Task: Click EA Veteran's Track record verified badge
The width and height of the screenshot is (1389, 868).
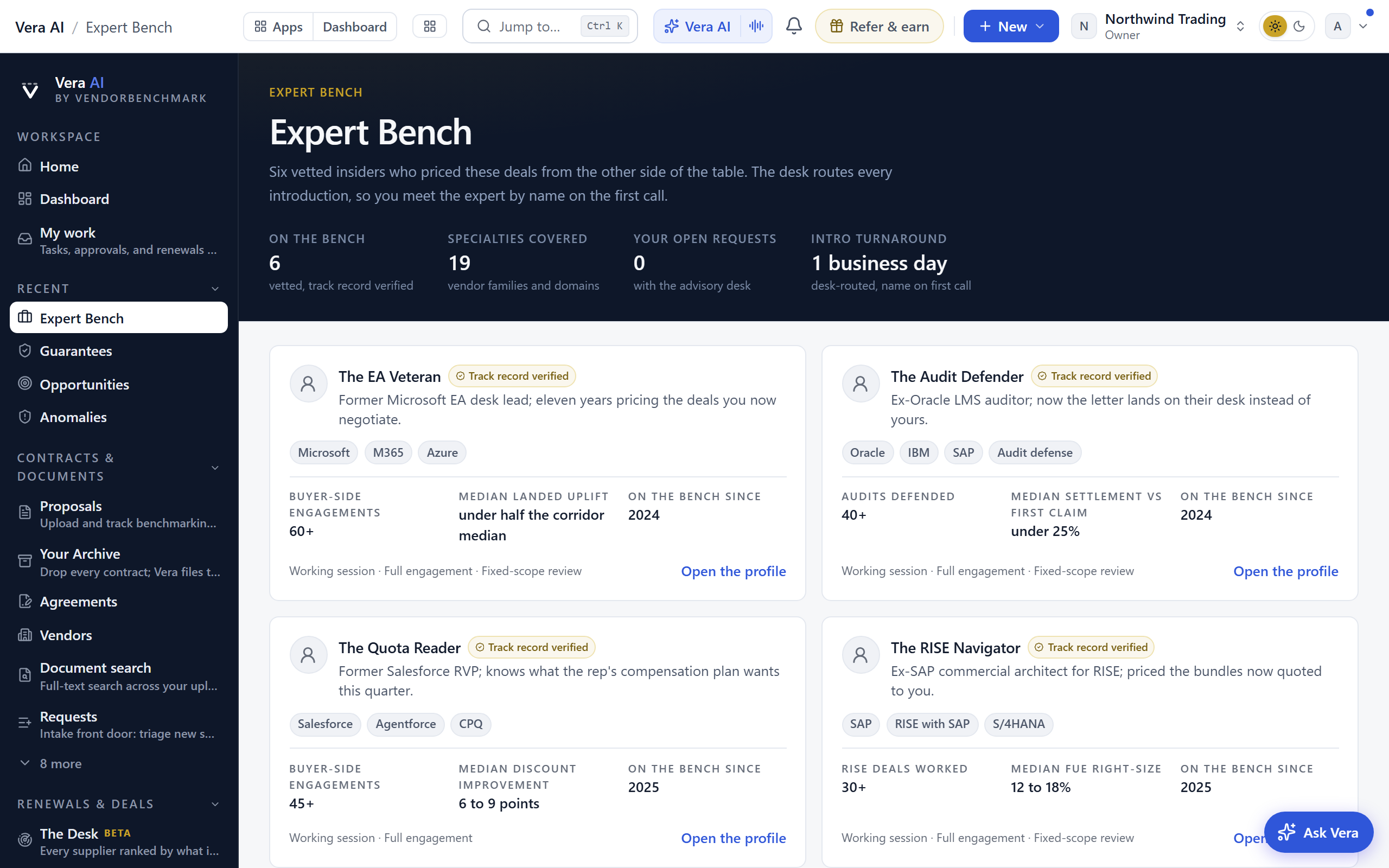Action: pos(512,376)
